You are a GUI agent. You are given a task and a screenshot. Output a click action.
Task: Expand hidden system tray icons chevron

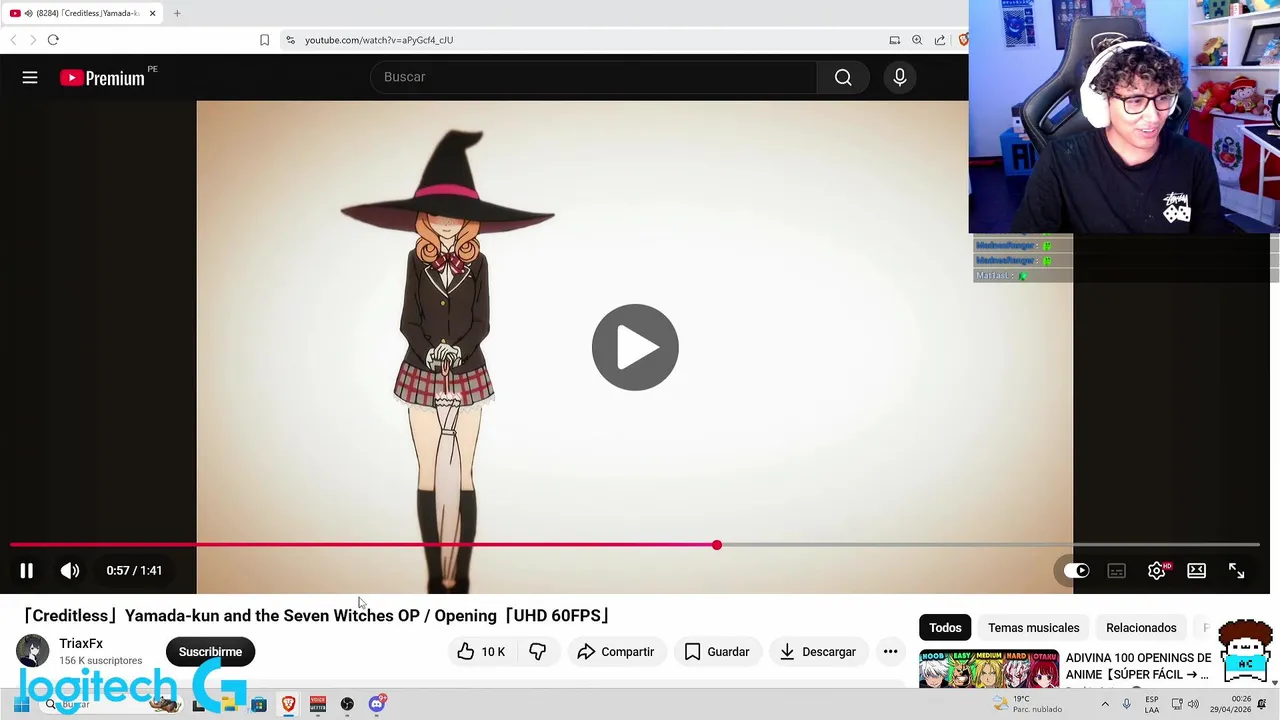tap(1105, 704)
